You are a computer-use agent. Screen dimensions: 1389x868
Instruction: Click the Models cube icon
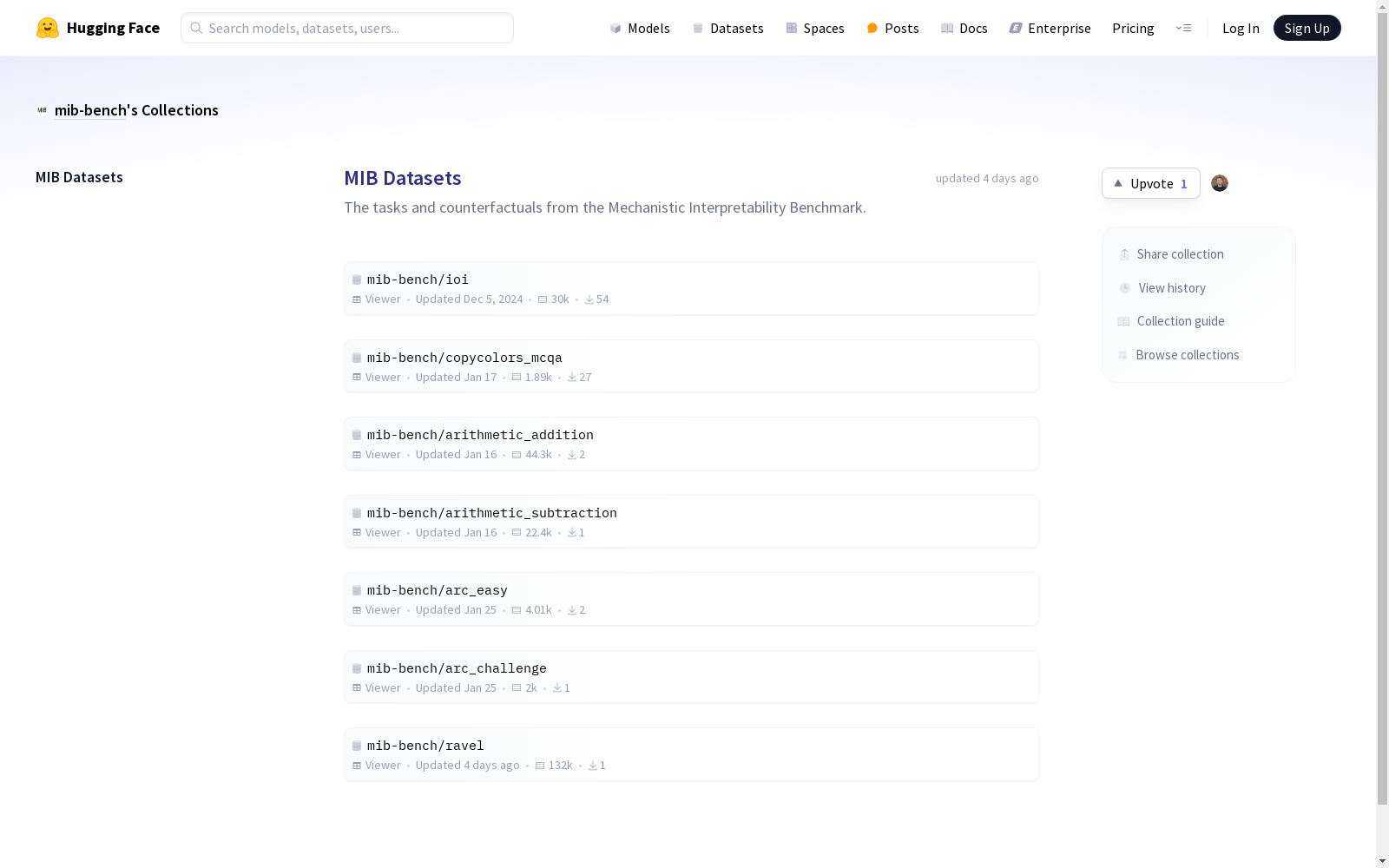pyautogui.click(x=616, y=28)
